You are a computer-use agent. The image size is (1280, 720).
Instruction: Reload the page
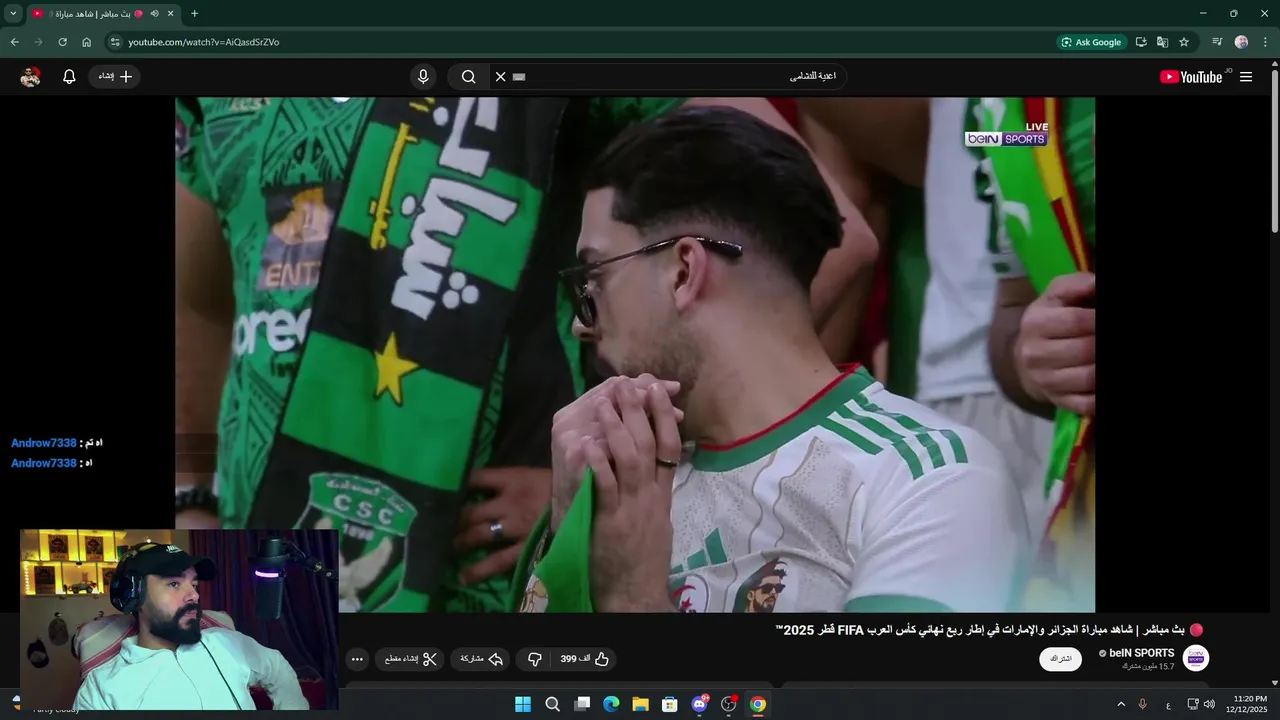(x=62, y=42)
